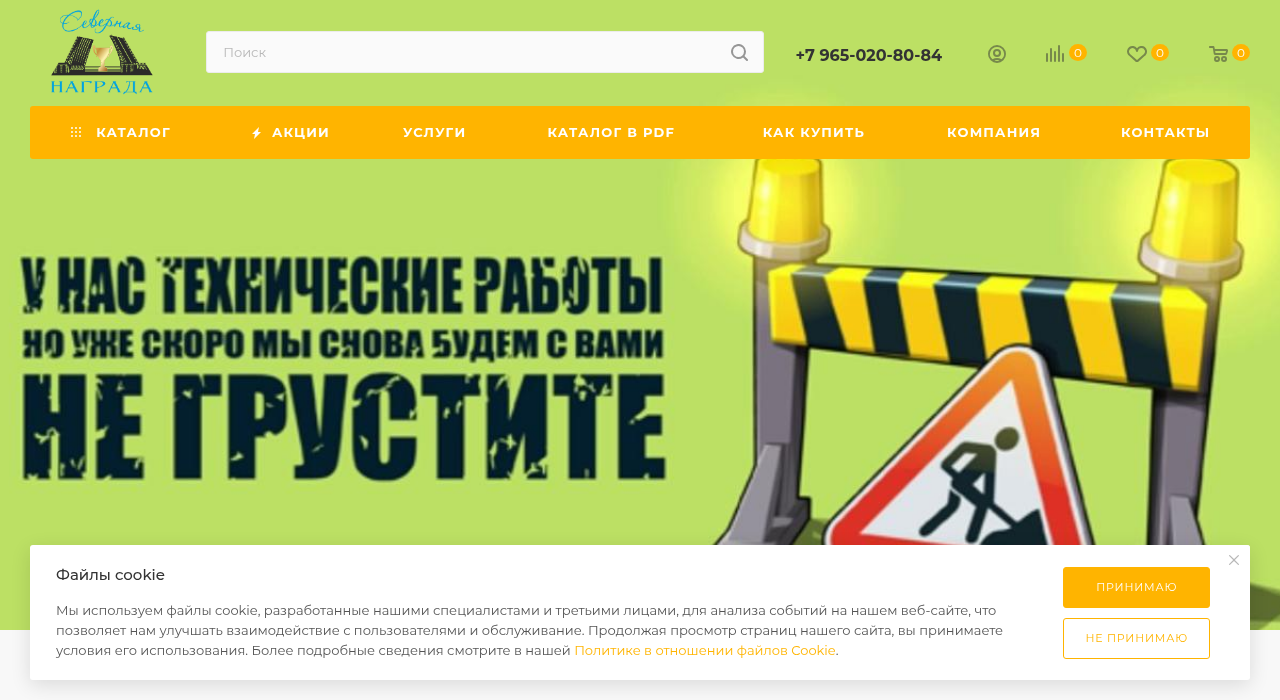Click the lightning icon beside Акции

point(257,133)
